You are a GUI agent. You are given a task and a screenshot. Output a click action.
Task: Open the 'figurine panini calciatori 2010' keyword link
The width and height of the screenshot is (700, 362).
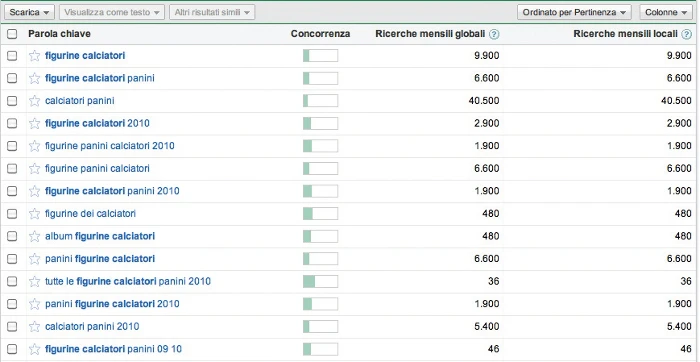(110, 146)
